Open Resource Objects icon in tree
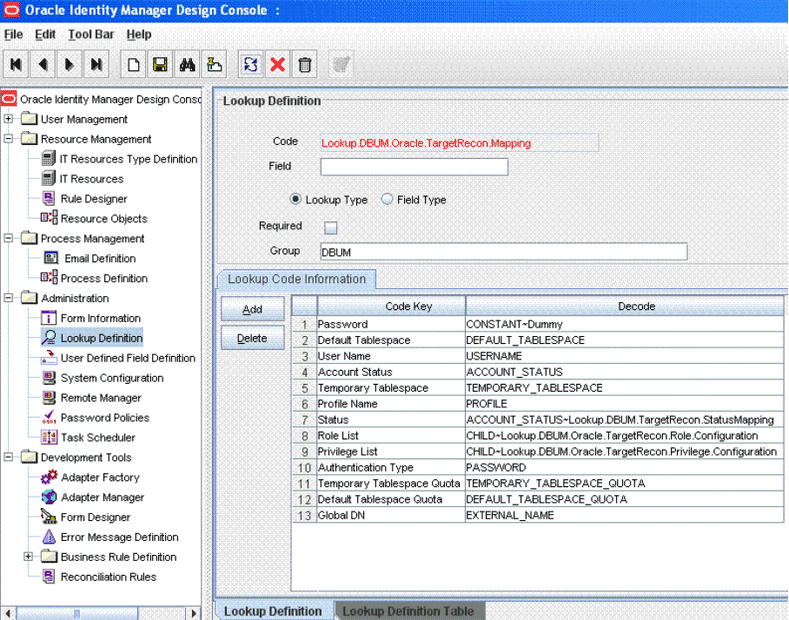789x620 pixels. click(49, 218)
